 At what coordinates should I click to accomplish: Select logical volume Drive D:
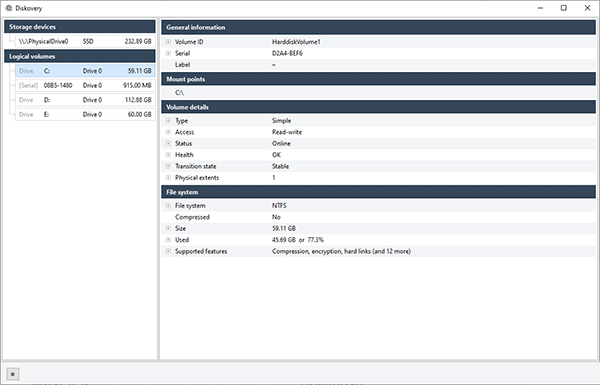pyautogui.click(x=85, y=100)
